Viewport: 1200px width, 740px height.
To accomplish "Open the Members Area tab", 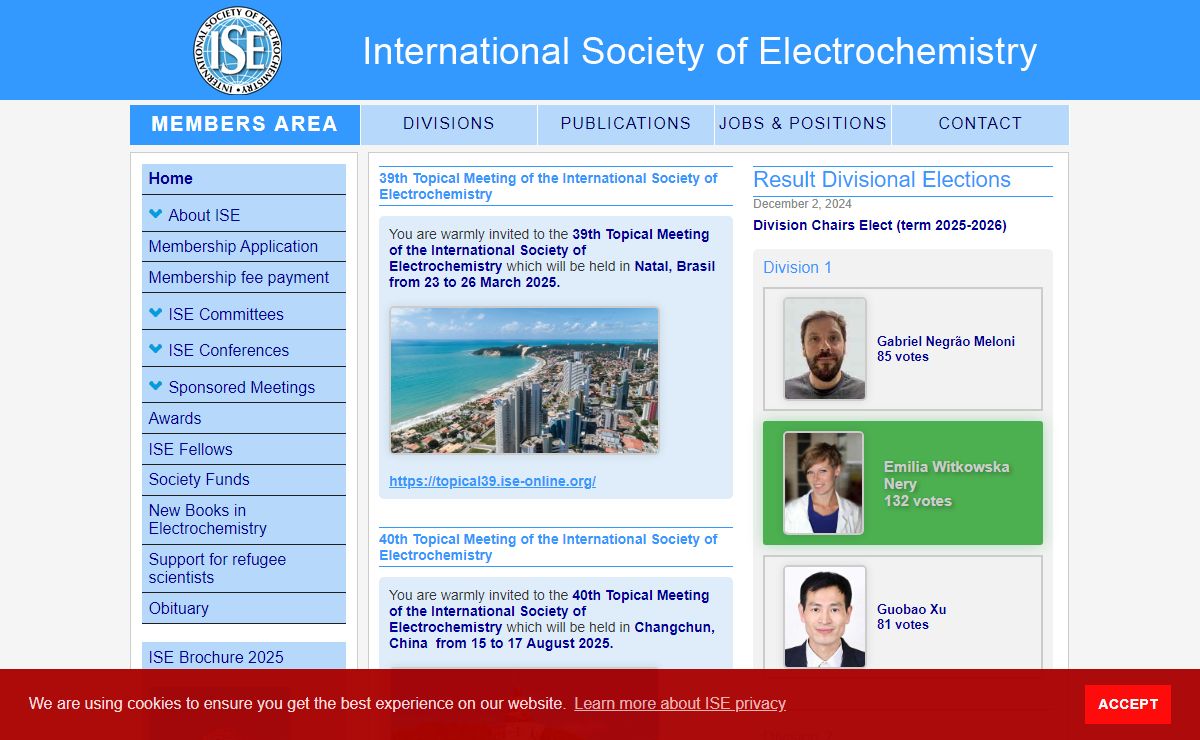I will click(245, 124).
